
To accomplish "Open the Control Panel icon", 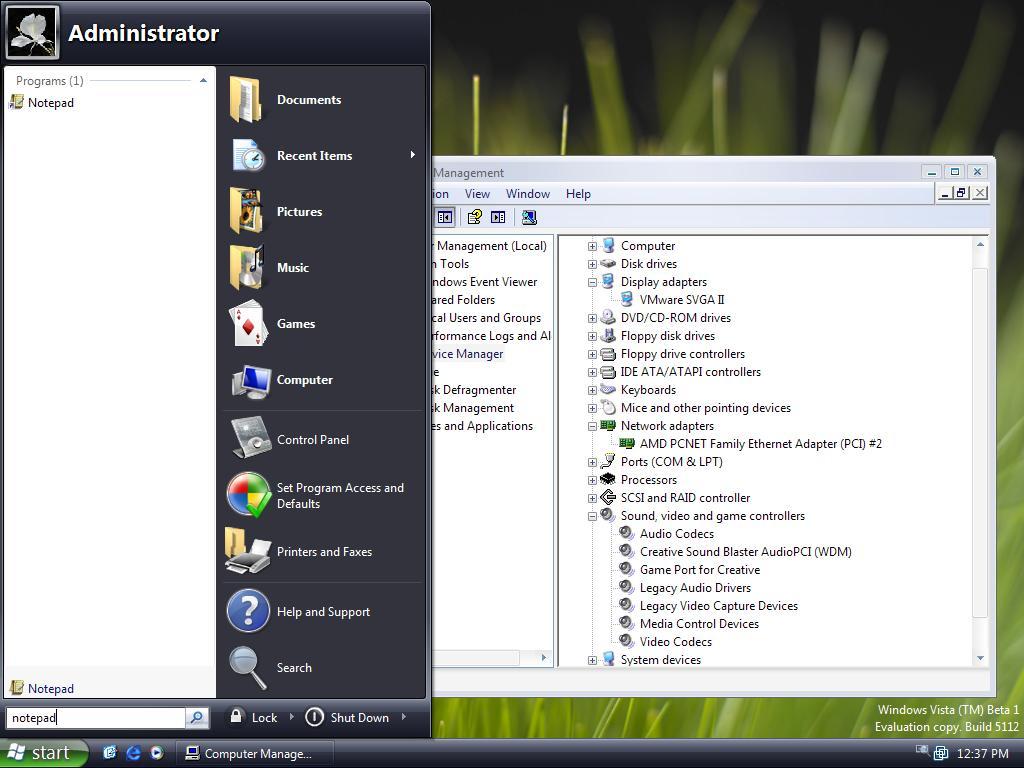I will click(249, 440).
